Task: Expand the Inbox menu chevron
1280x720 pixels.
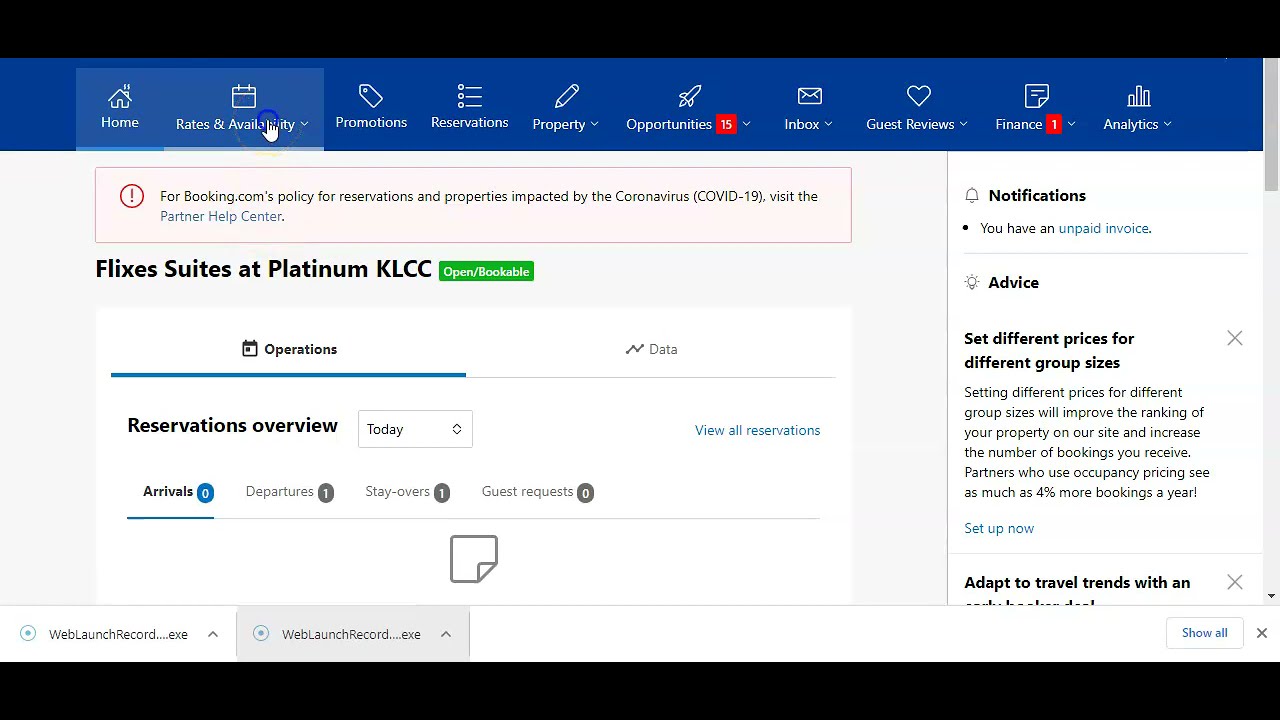Action: click(x=828, y=124)
